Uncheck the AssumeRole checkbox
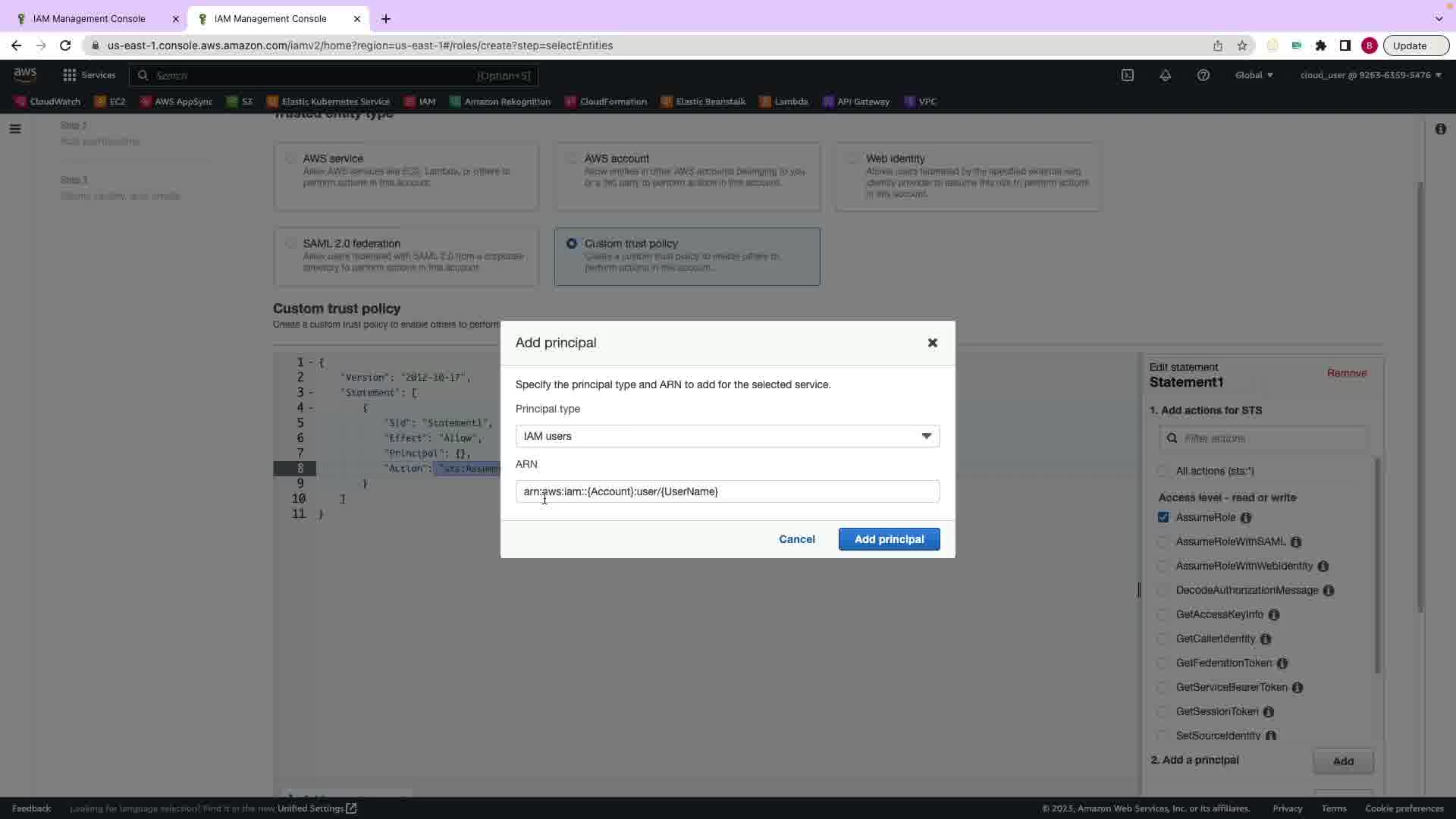 coord(1163,517)
